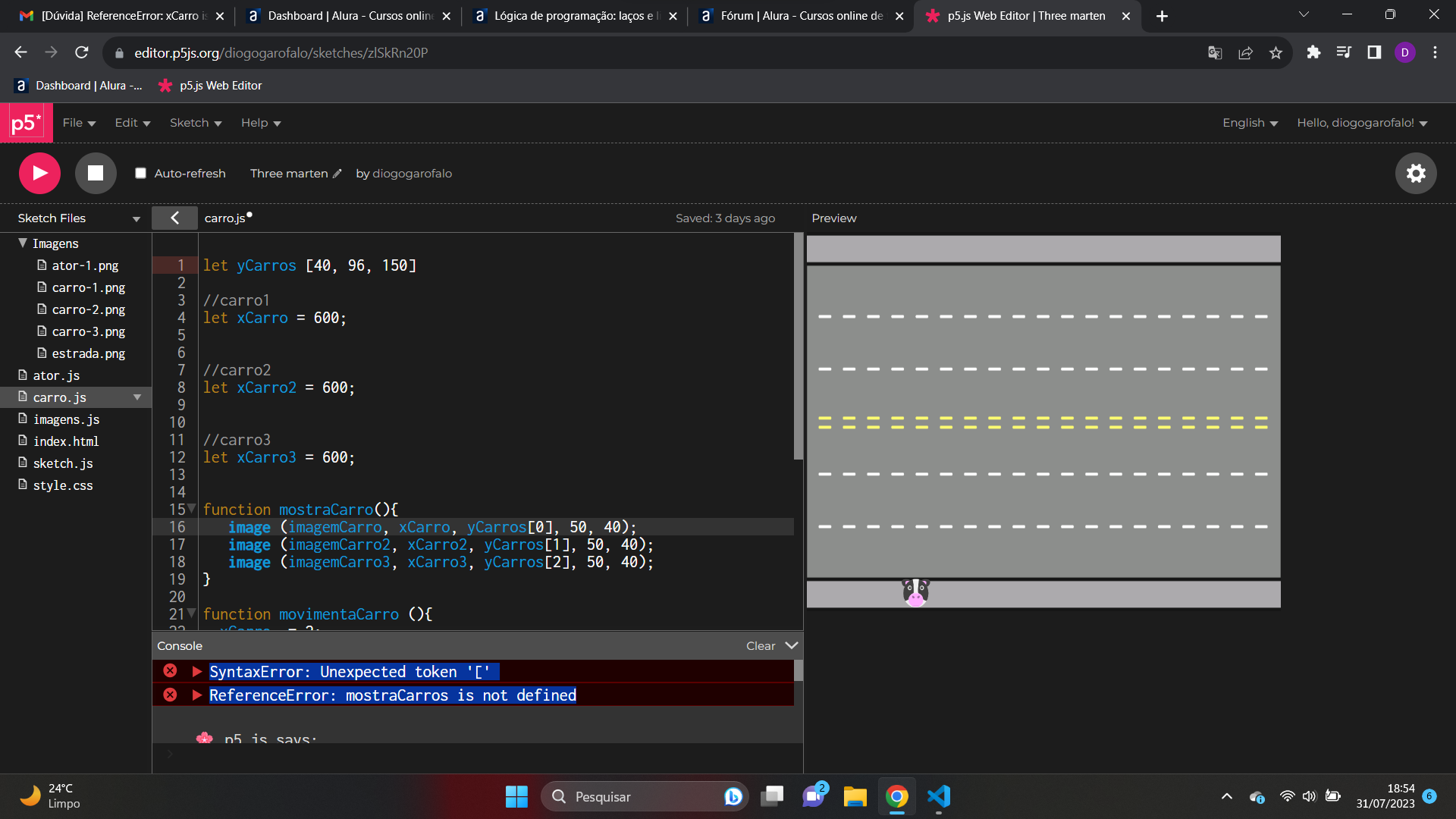
Task: Click the collapse sidebar arrow icon
Action: pyautogui.click(x=174, y=218)
